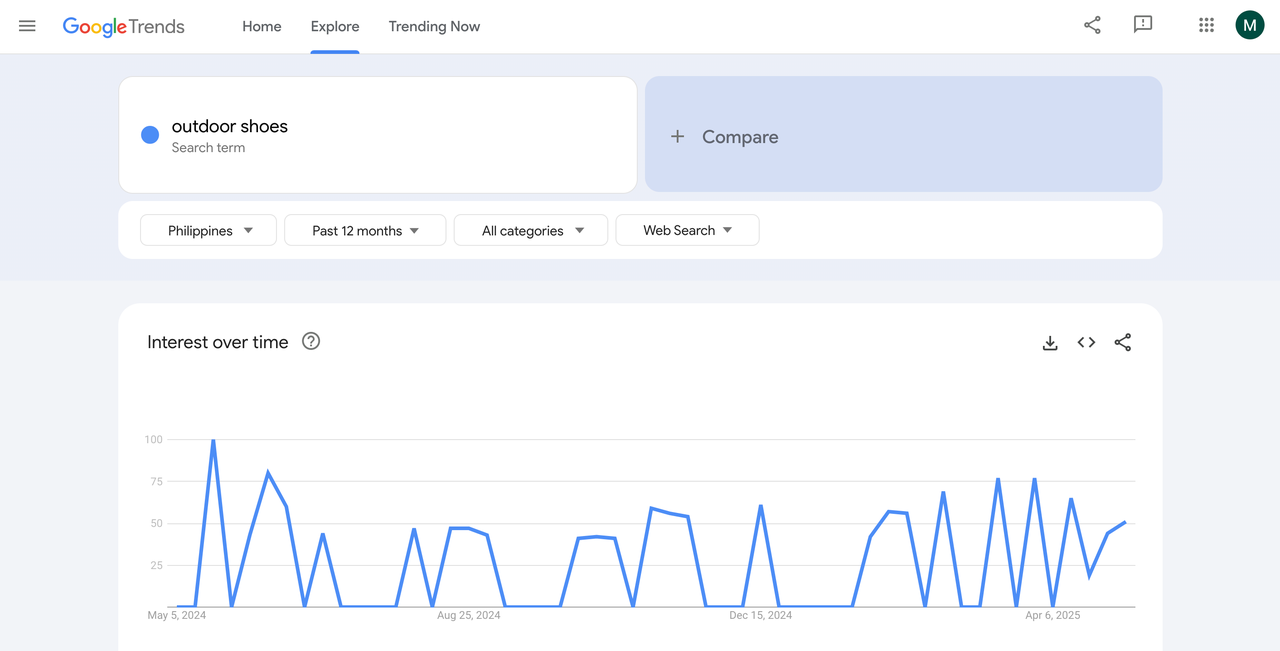The image size is (1280, 651).
Task: Click the blue color dot beside outdoor shoes
Action: pos(149,134)
